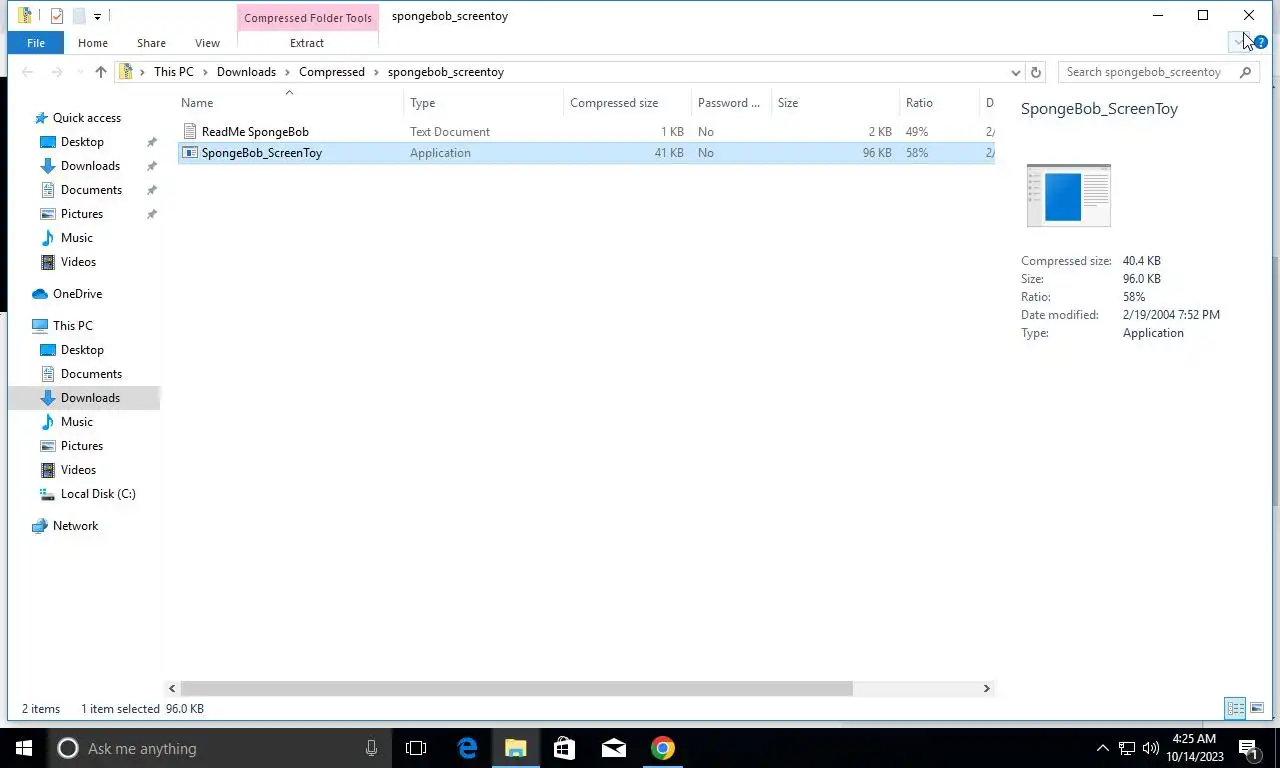Switch to Details view icon in status bar

pos(1235,708)
